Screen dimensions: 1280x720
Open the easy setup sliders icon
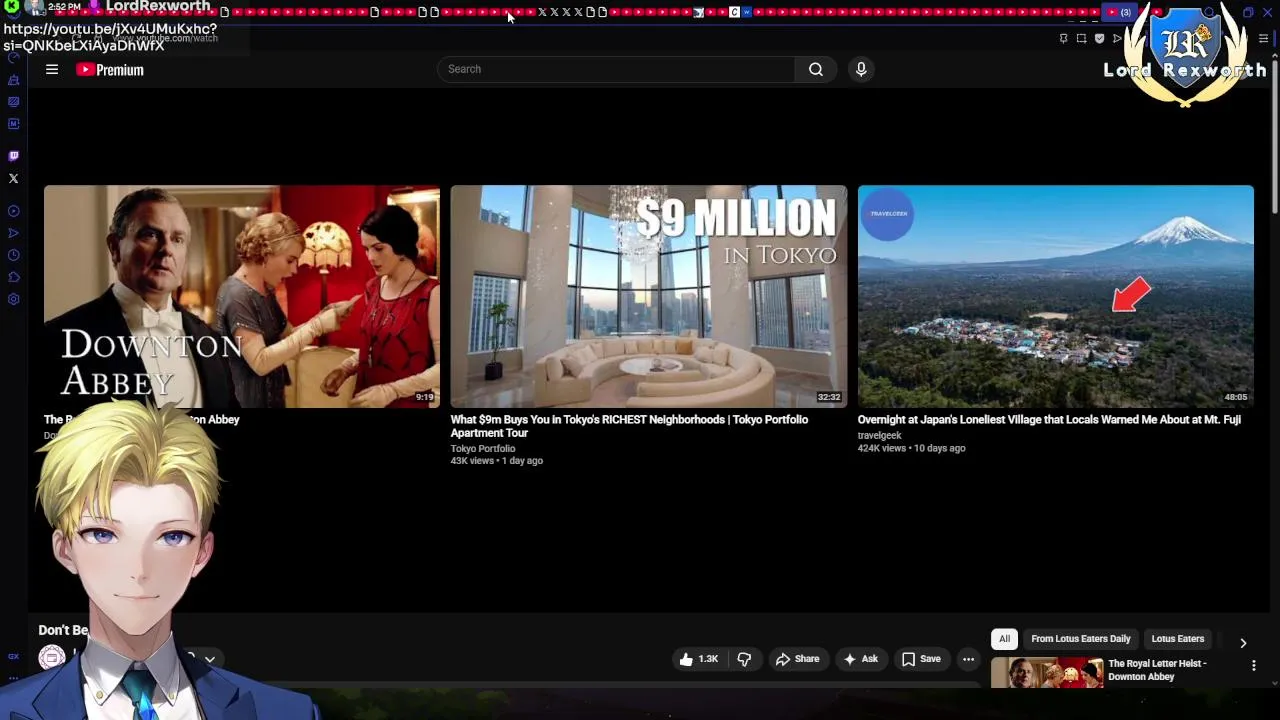1263,38
